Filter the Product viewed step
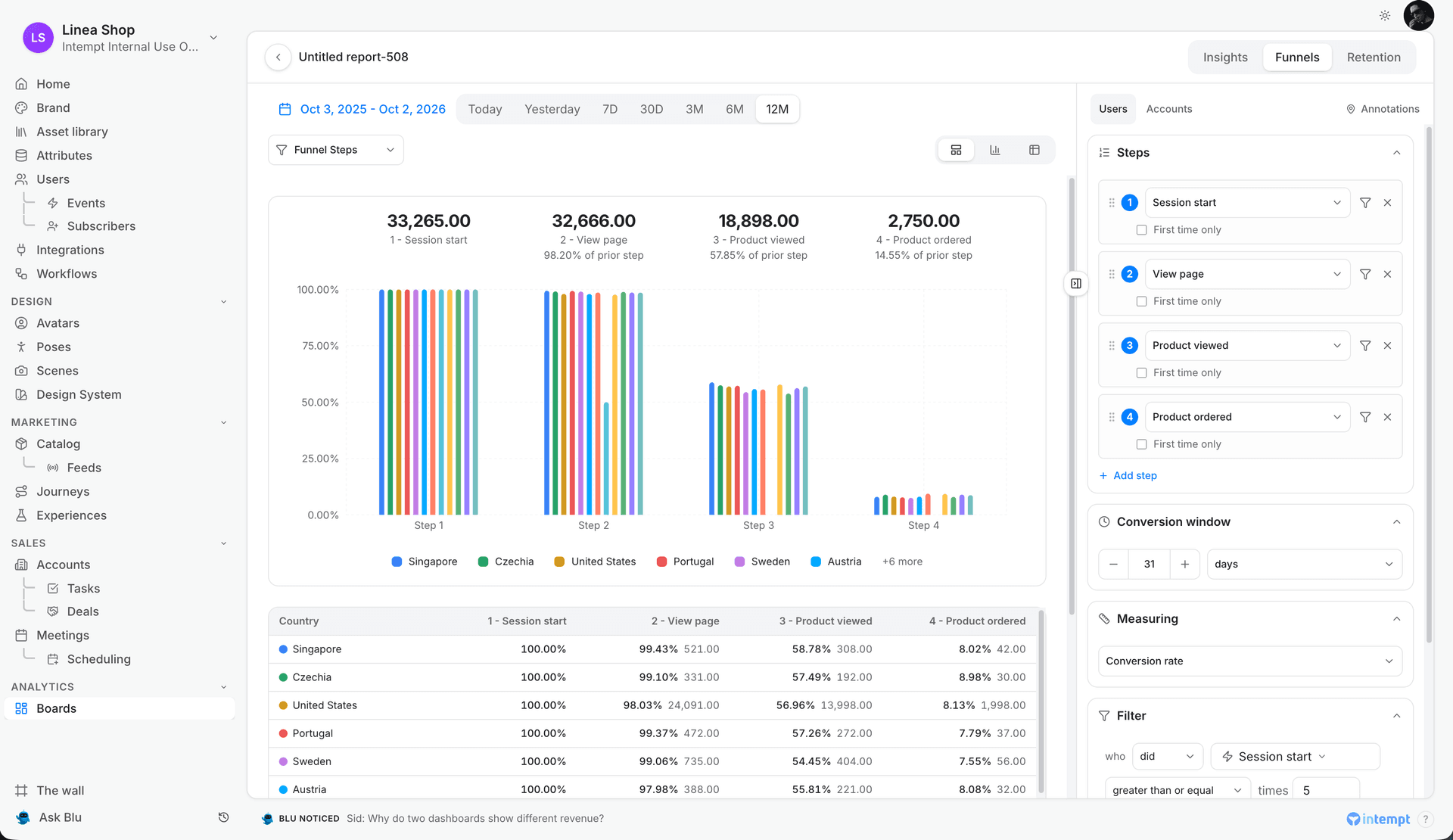This screenshot has height=840, width=1453. click(1365, 346)
